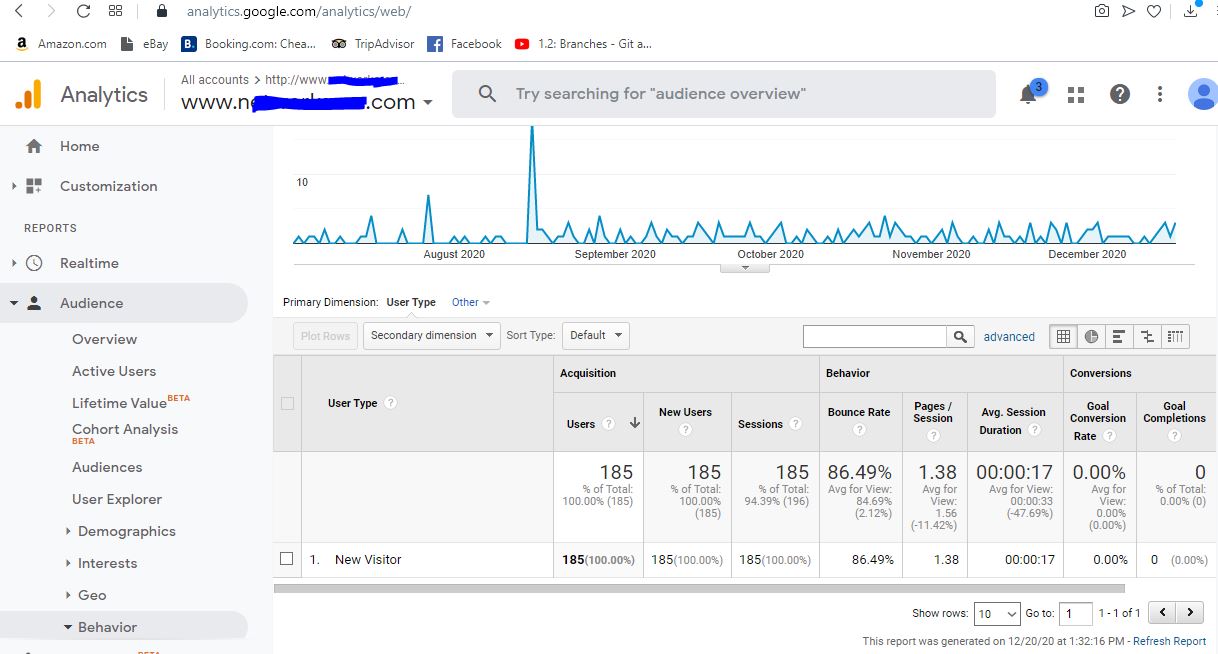Open Active Users report in sidebar
Image resolution: width=1218 pixels, height=654 pixels.
(114, 371)
